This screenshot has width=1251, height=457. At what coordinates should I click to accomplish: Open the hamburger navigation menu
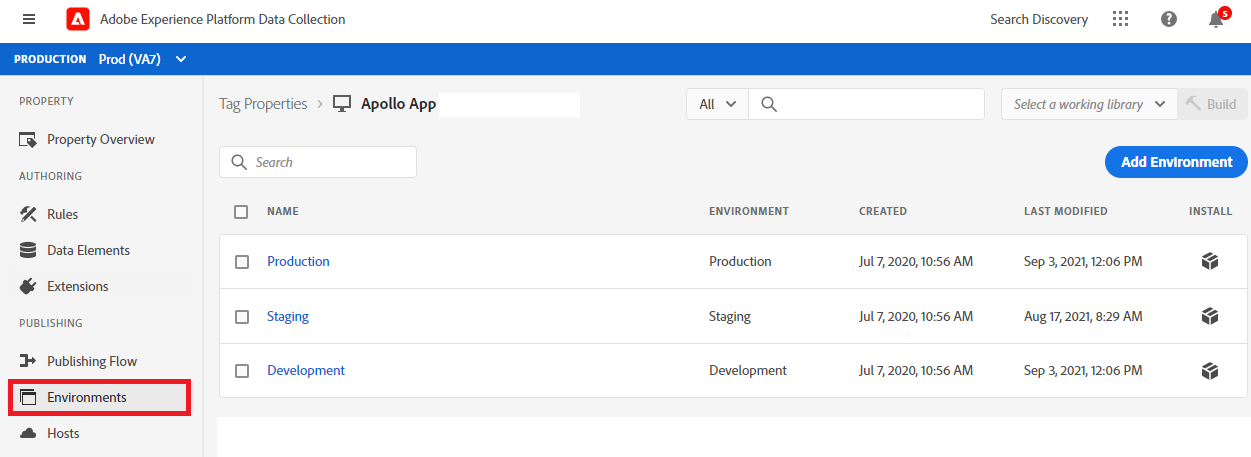coord(29,19)
